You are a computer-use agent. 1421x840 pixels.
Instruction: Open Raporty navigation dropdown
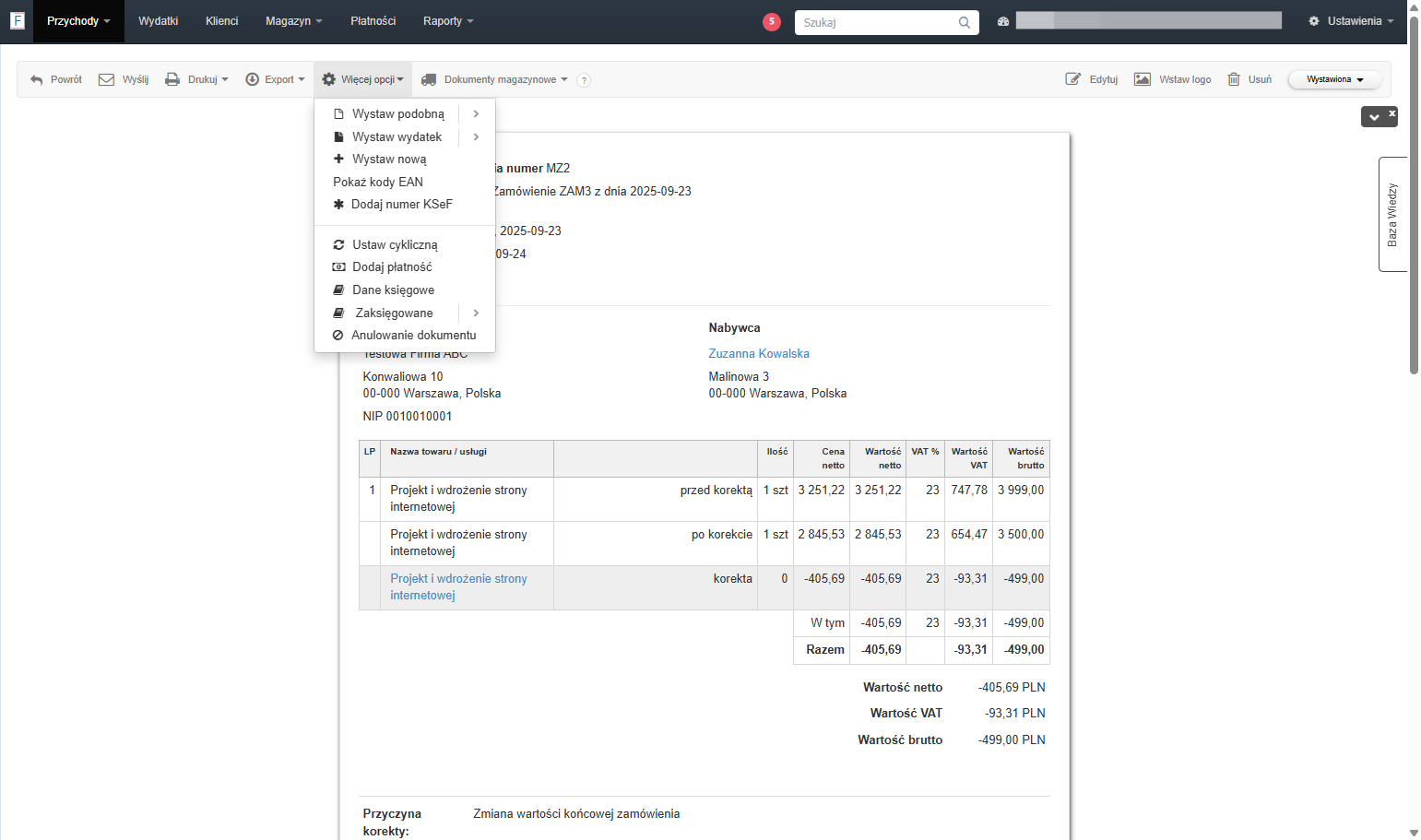tap(448, 21)
